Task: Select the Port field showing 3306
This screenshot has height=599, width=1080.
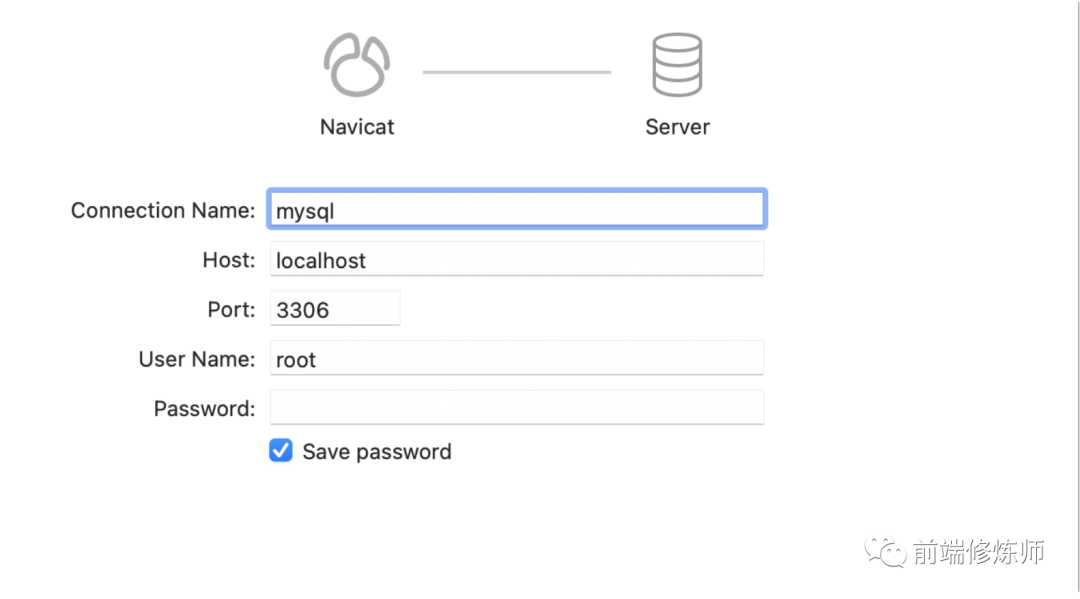Action: 335,308
